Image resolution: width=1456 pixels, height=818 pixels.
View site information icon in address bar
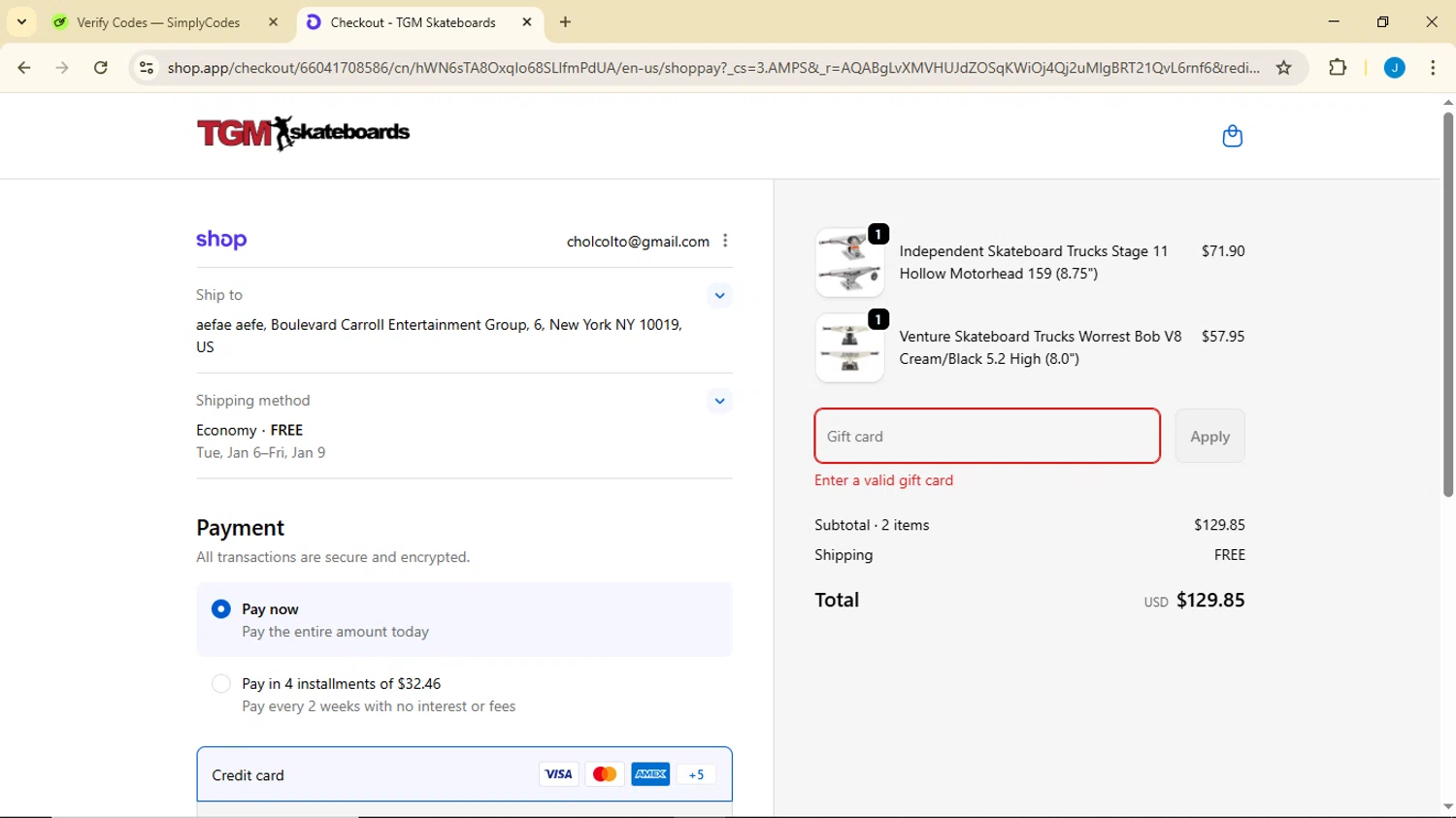pos(147,68)
